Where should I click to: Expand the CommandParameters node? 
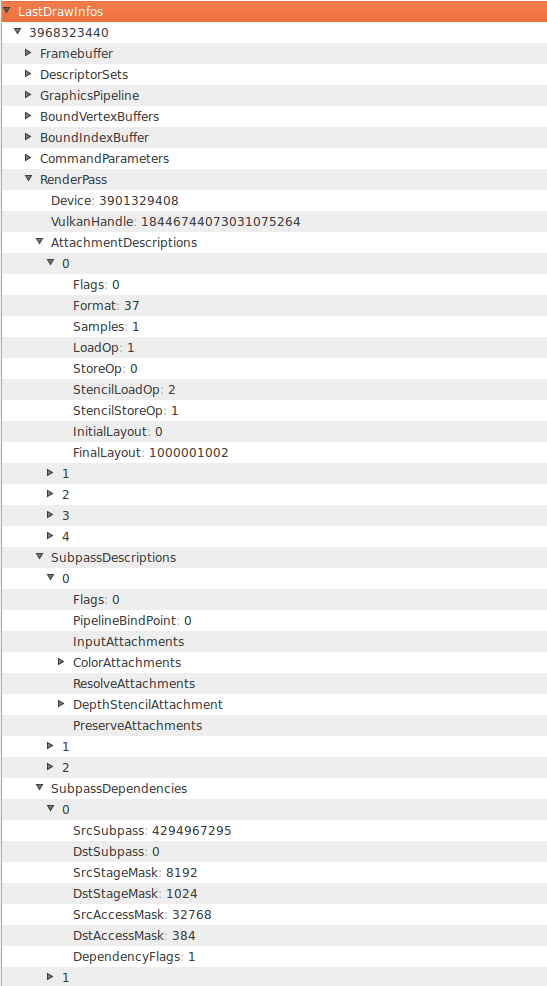click(28, 158)
